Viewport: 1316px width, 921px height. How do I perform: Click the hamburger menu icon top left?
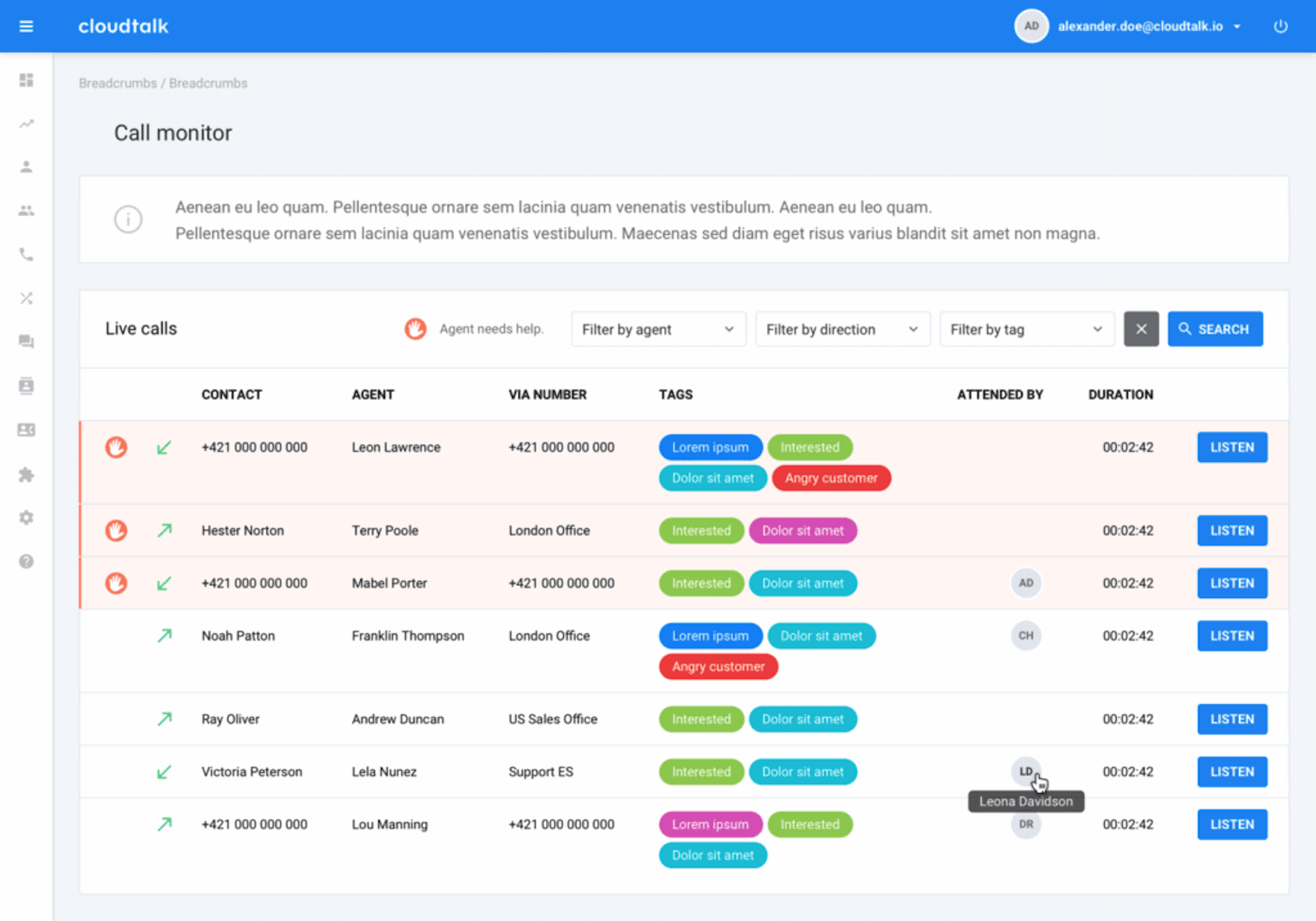point(26,26)
